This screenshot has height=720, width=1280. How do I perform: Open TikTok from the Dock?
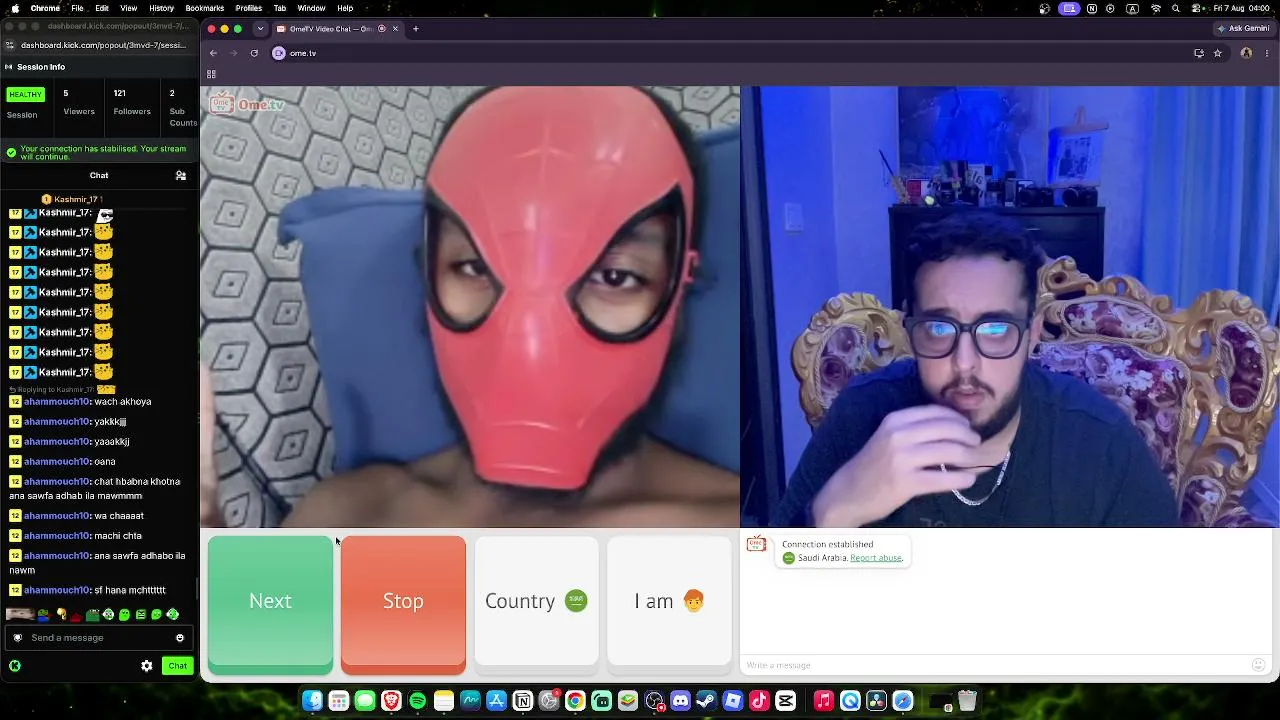tap(759, 701)
